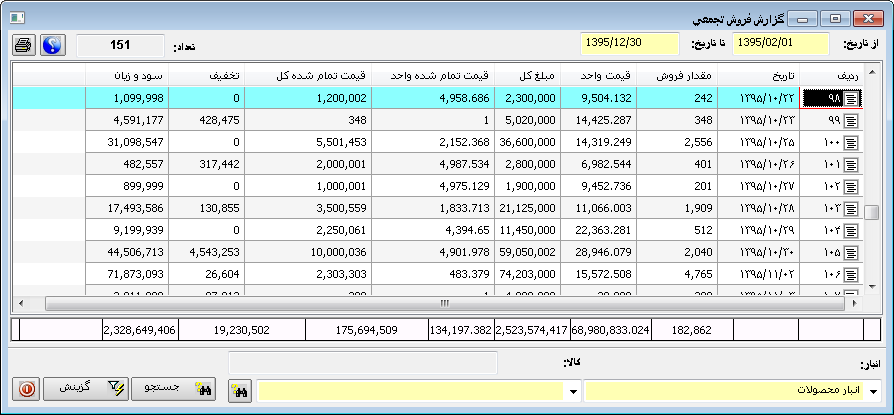Click the total profit 2,328,649,406 cell
The width and height of the screenshot is (894, 415).
coord(140,330)
